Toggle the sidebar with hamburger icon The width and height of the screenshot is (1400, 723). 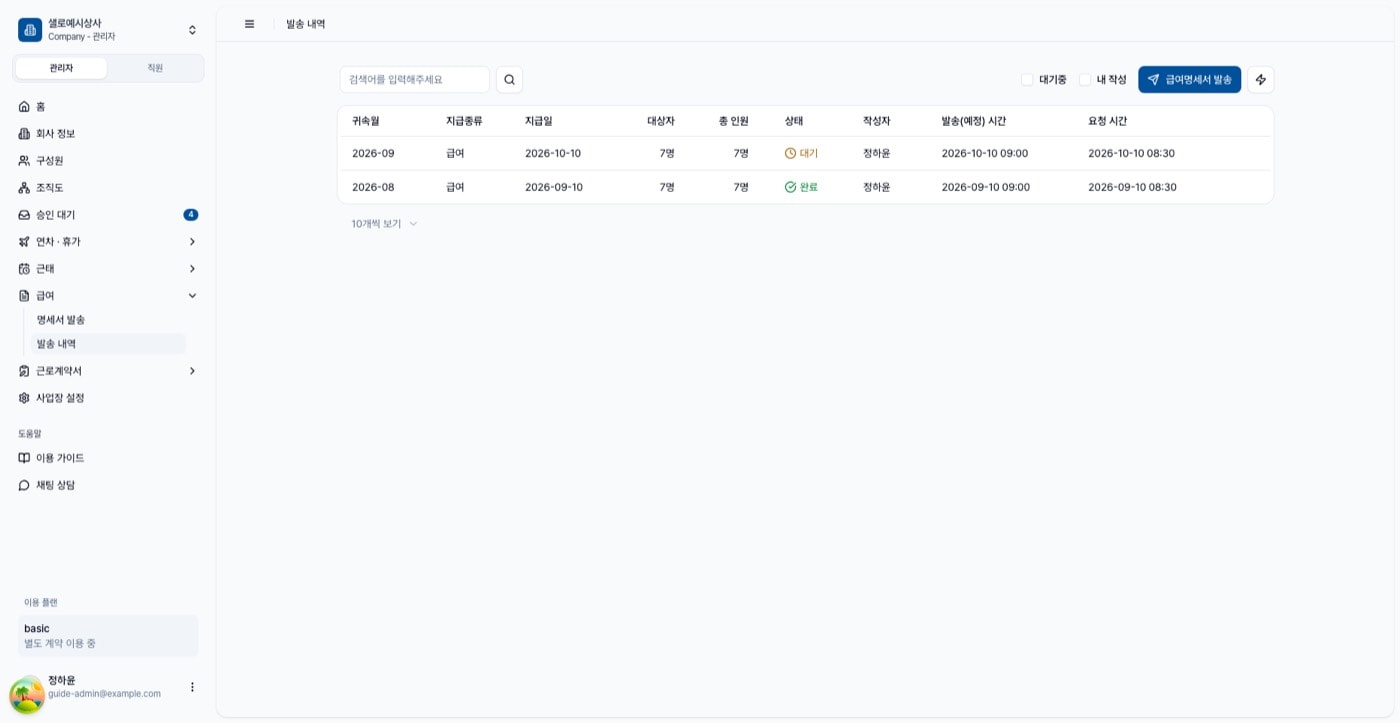click(x=249, y=24)
